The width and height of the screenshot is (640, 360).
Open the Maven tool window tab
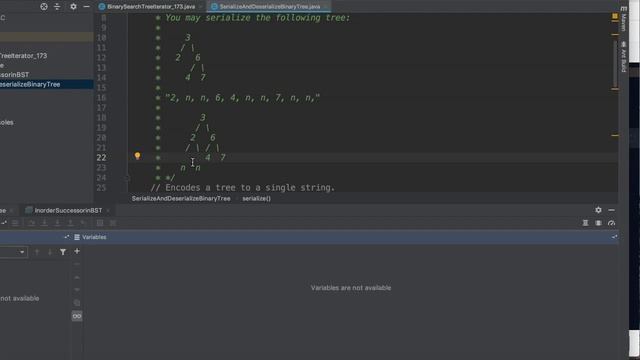pos(624,20)
